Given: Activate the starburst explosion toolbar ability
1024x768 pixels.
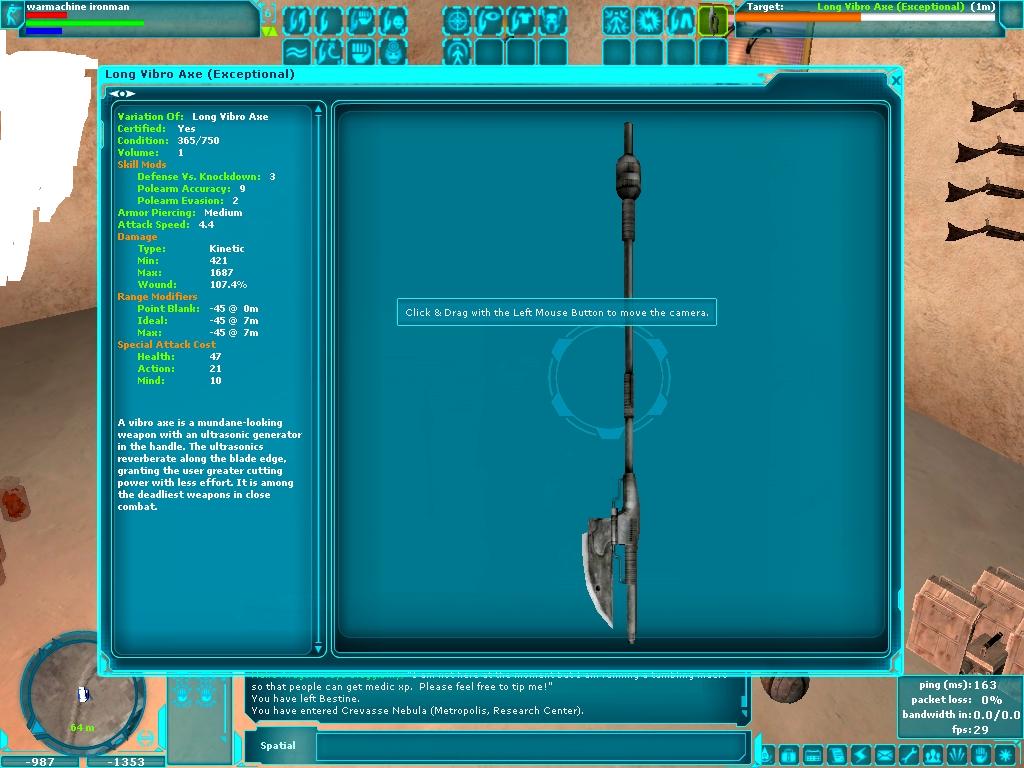Looking at the screenshot, I should coord(648,21).
